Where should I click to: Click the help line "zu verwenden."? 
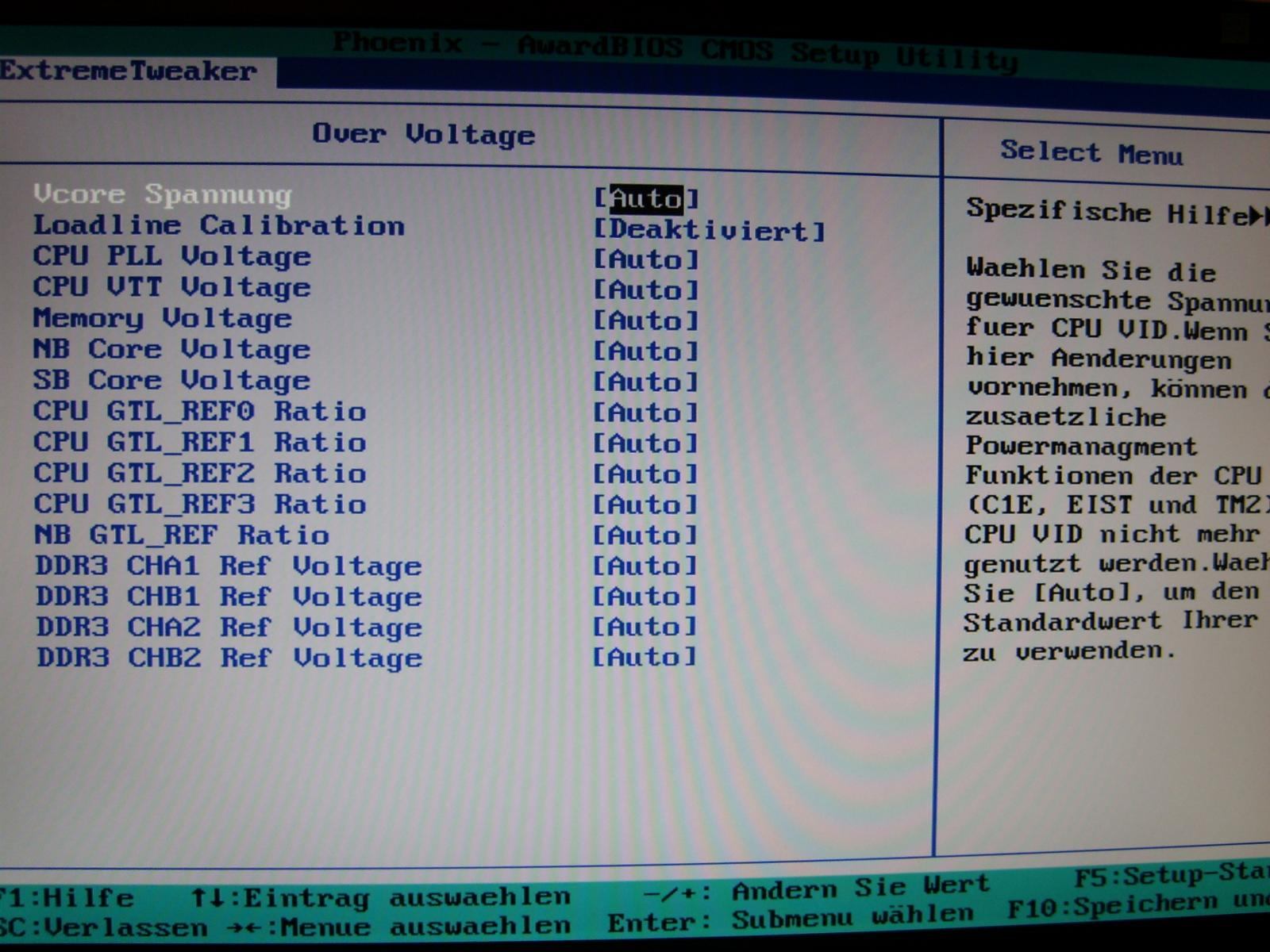point(1068,651)
